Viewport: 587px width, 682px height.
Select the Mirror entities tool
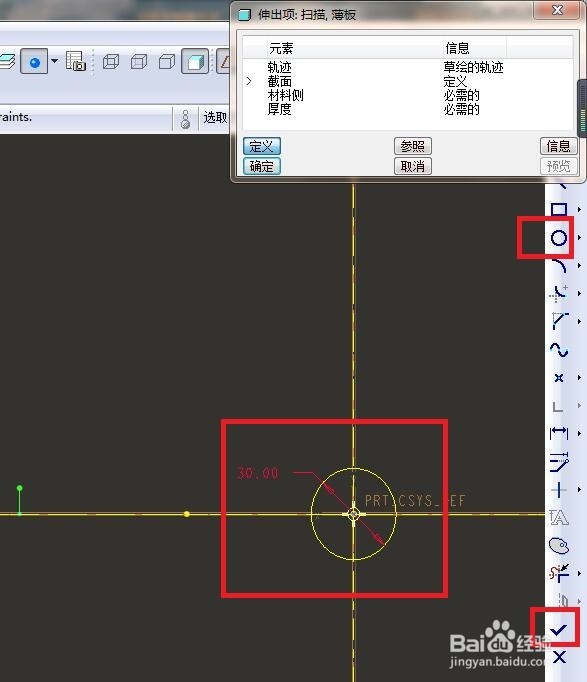coord(563,601)
